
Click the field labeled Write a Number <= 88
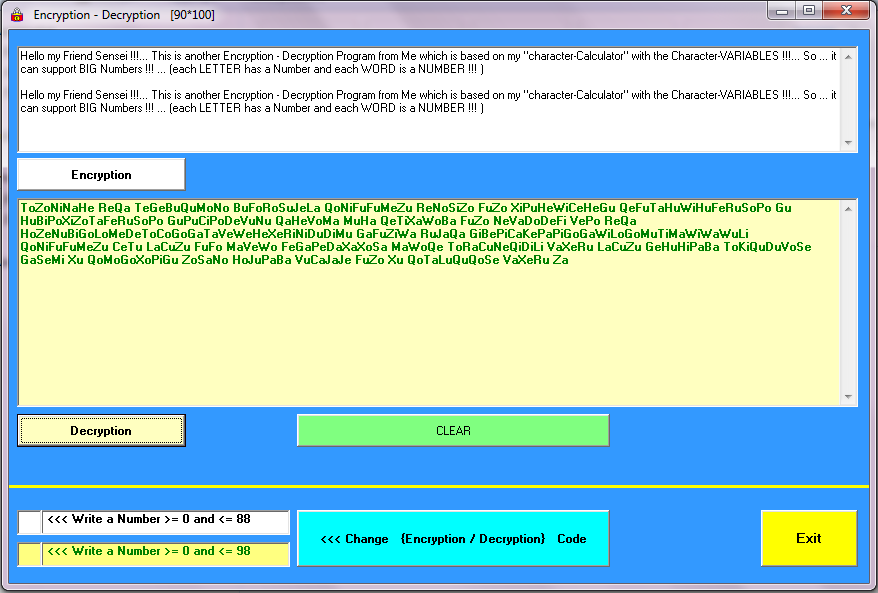(165, 521)
